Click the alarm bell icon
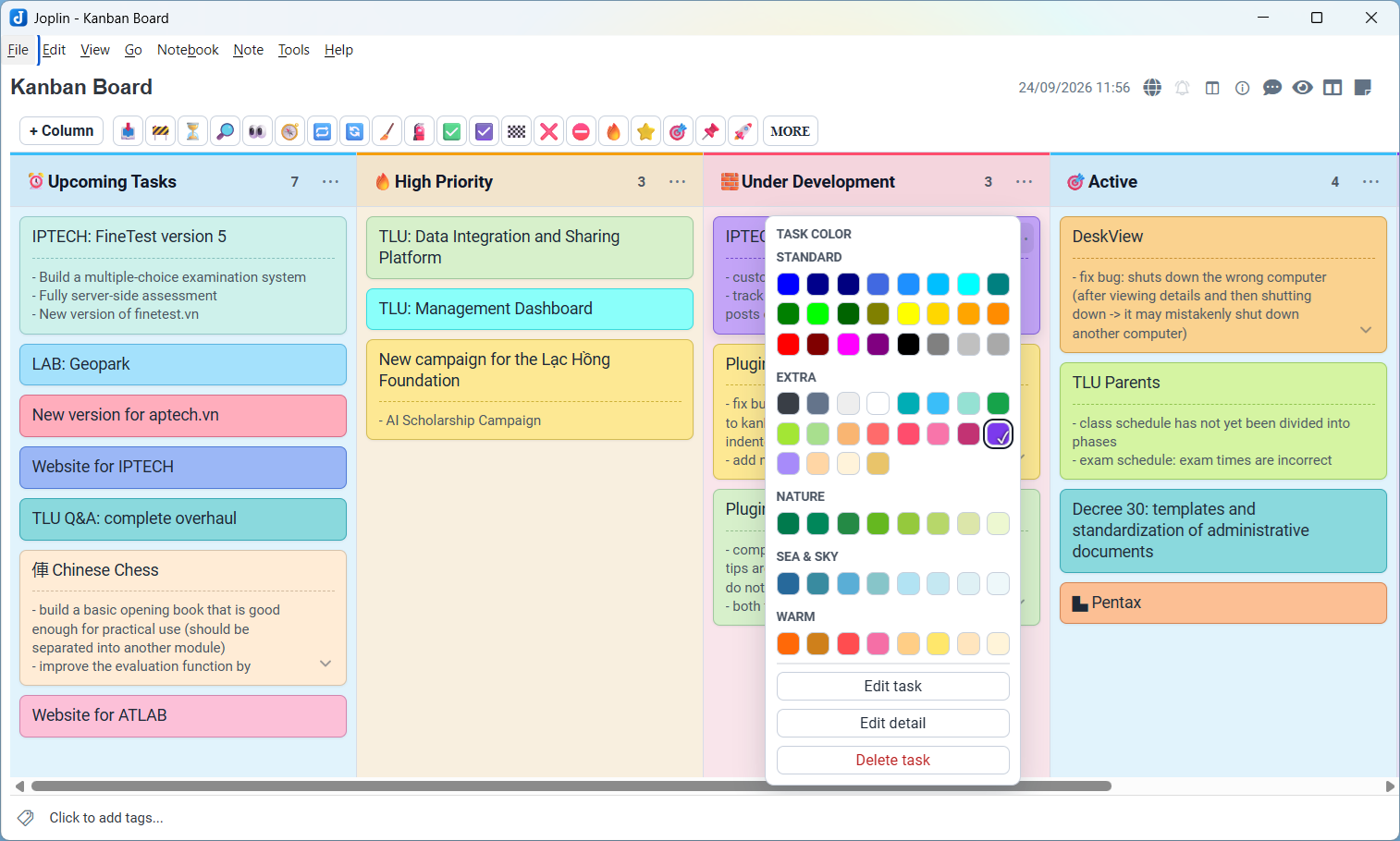 click(x=1182, y=88)
